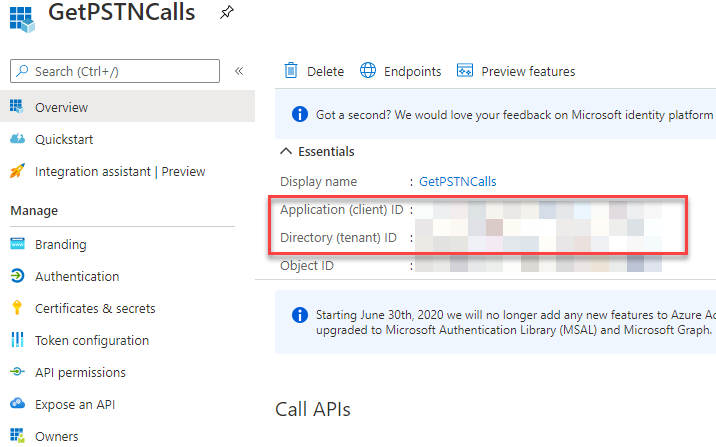Click the Token configuration bars icon
716x447 pixels.
pos(17,340)
